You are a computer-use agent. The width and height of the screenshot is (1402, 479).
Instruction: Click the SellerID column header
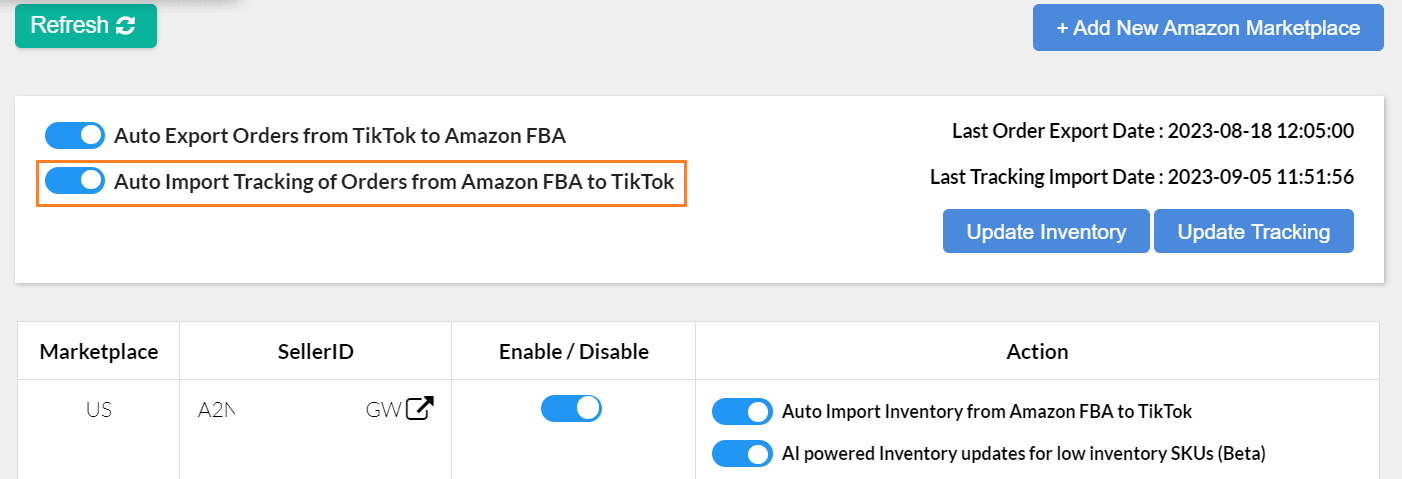pyautogui.click(x=316, y=351)
